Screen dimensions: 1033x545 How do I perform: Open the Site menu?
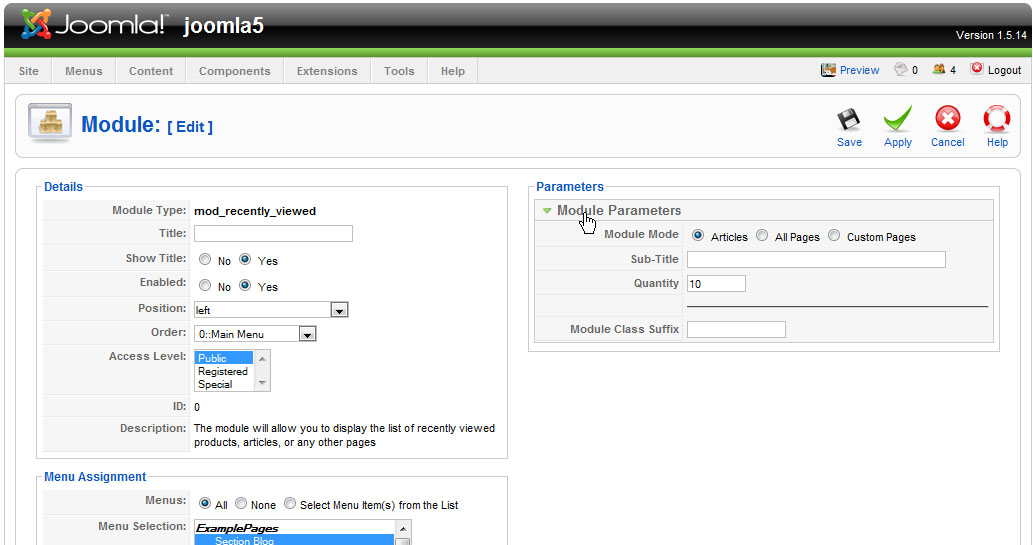[28, 71]
